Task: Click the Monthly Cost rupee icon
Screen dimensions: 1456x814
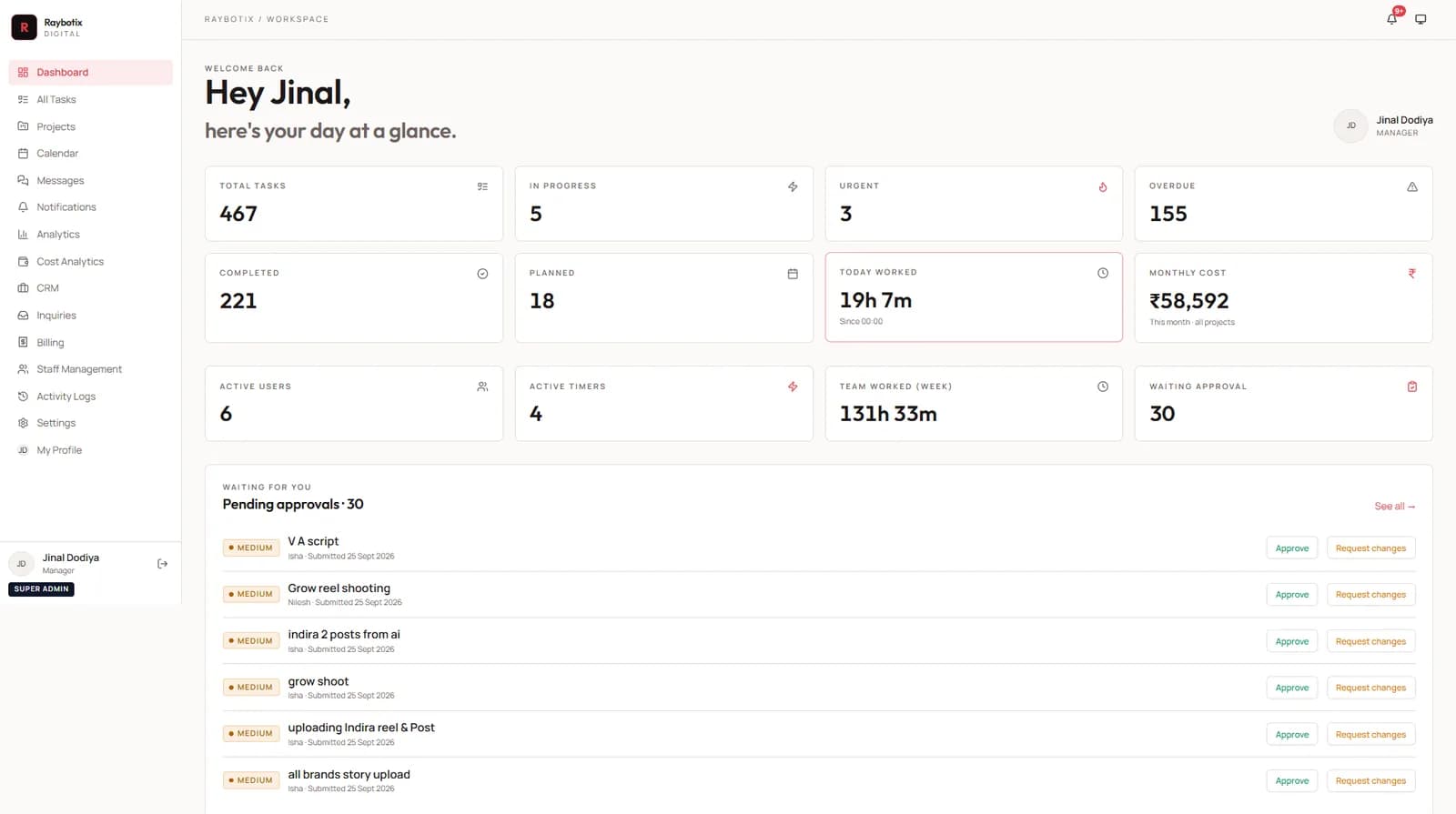Action: pyautogui.click(x=1412, y=273)
